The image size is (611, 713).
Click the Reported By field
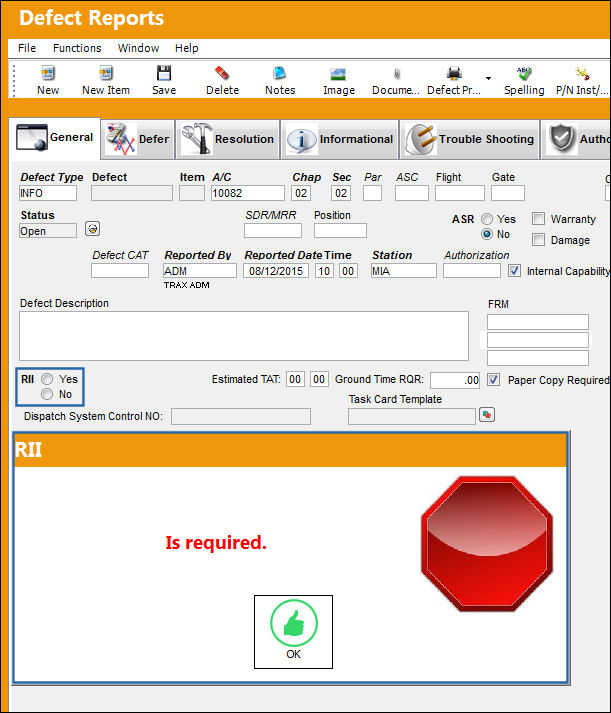point(200,271)
